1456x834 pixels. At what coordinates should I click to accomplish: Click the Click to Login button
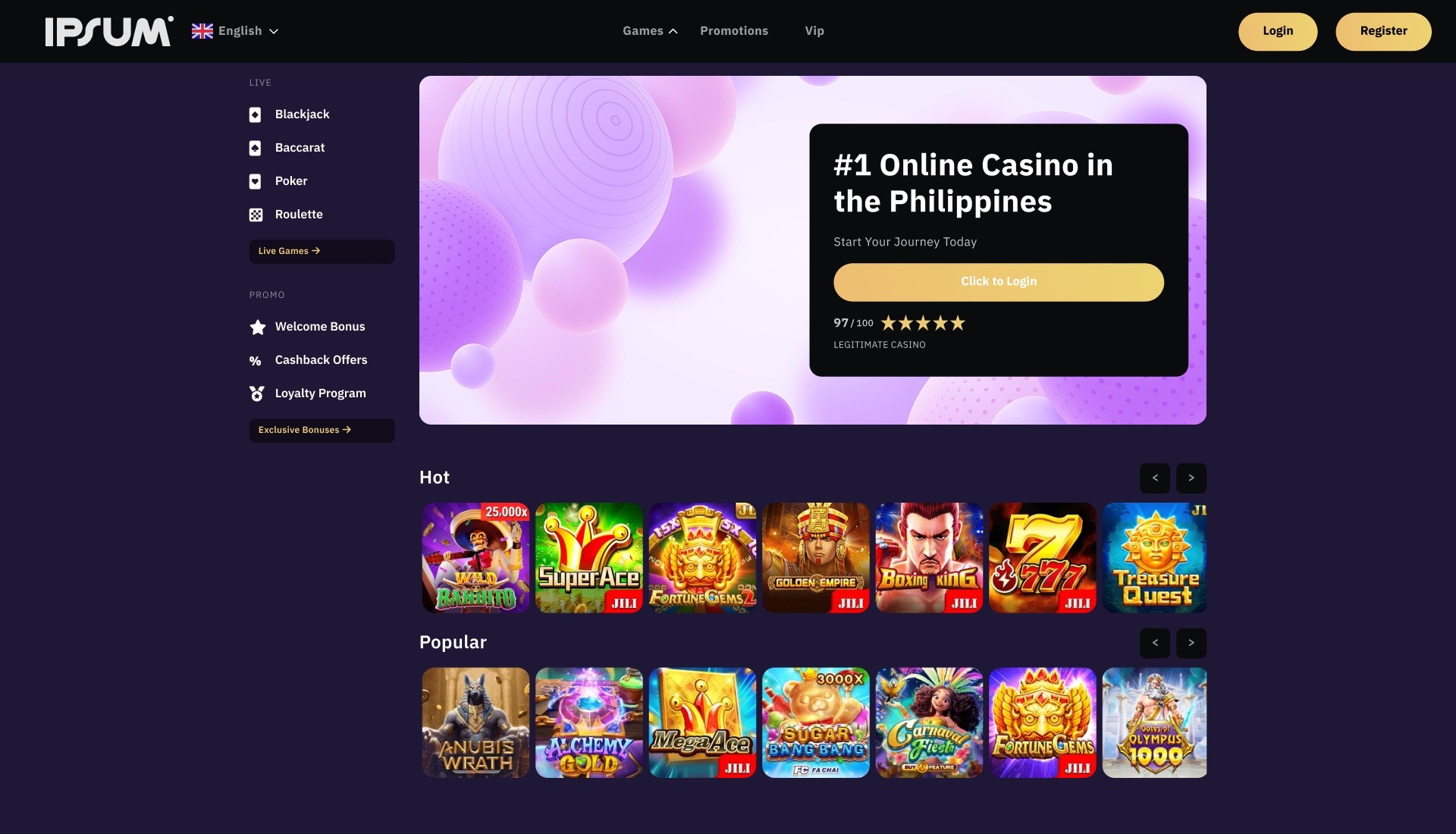pyautogui.click(x=999, y=282)
